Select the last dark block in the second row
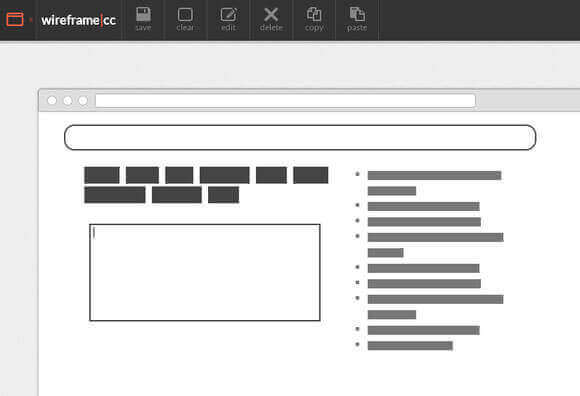This screenshot has height=396, width=580. coord(223,195)
